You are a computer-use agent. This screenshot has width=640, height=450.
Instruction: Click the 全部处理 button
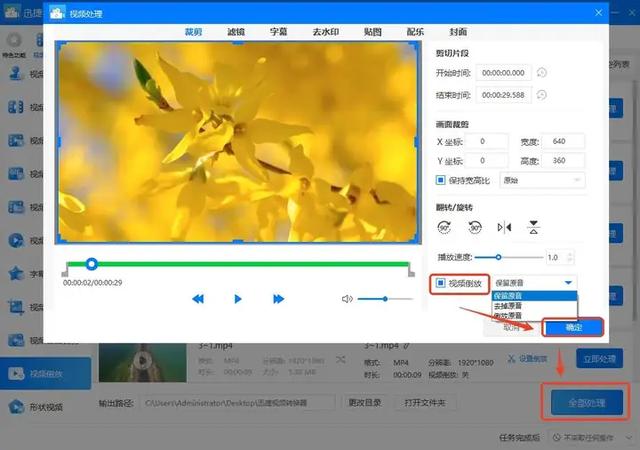pyautogui.click(x=587, y=403)
